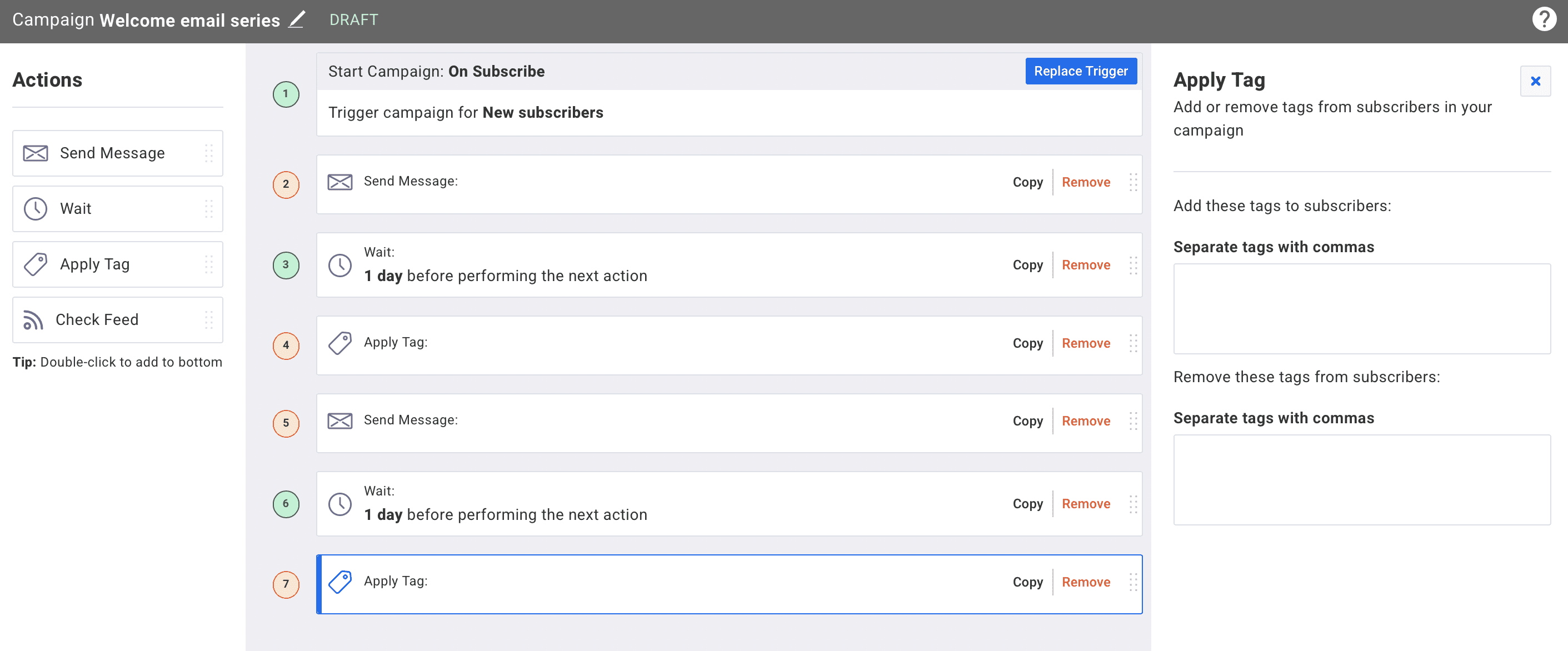Click the envelope icon in step 2

339,182
